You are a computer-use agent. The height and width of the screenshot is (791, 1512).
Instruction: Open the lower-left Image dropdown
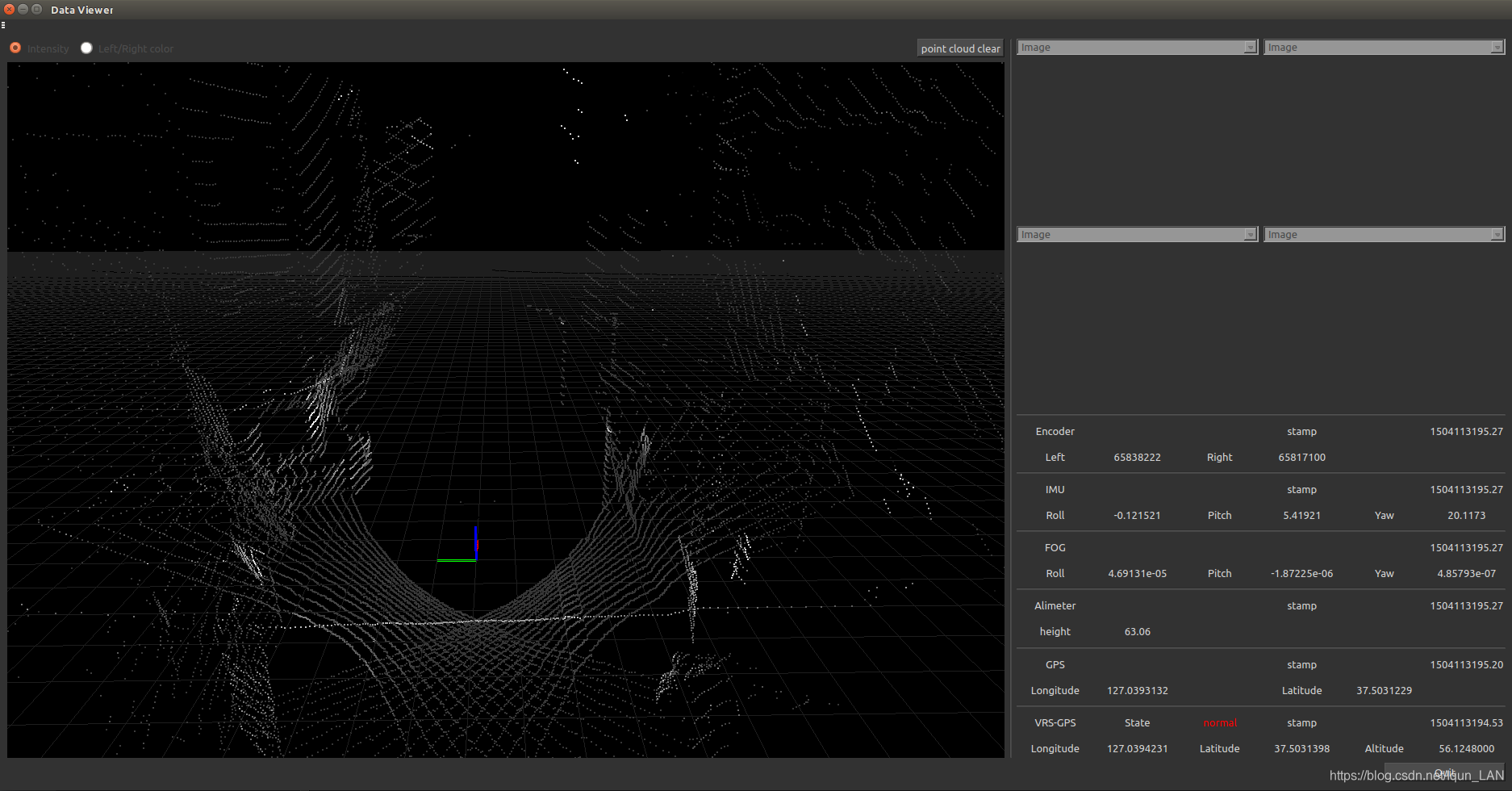pyautogui.click(x=1137, y=235)
